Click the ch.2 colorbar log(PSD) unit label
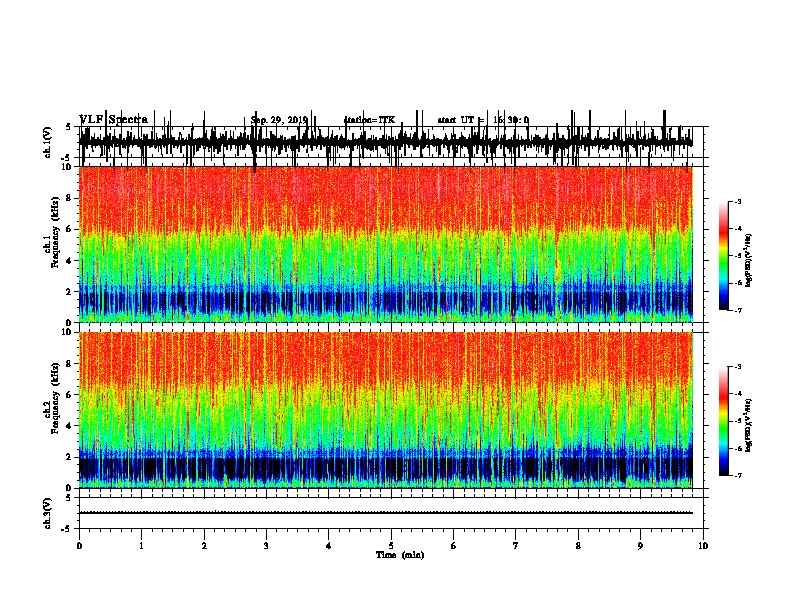Screen dimensions: 792x612 (x=748, y=425)
